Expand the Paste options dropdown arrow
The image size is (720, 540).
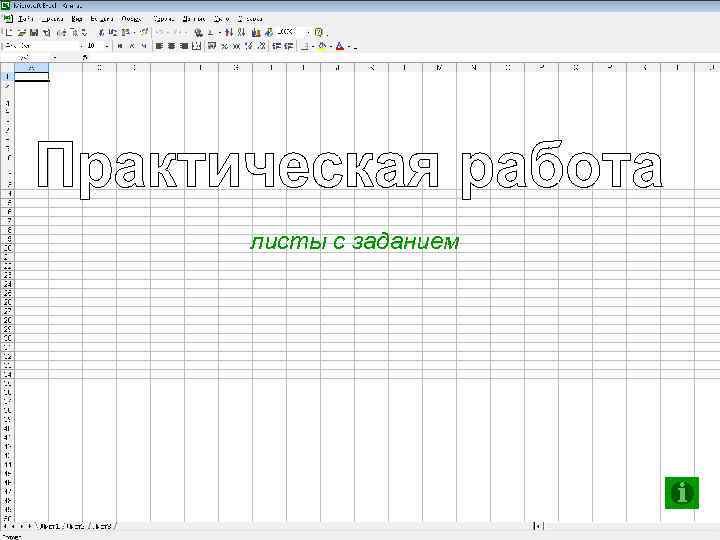tap(134, 32)
